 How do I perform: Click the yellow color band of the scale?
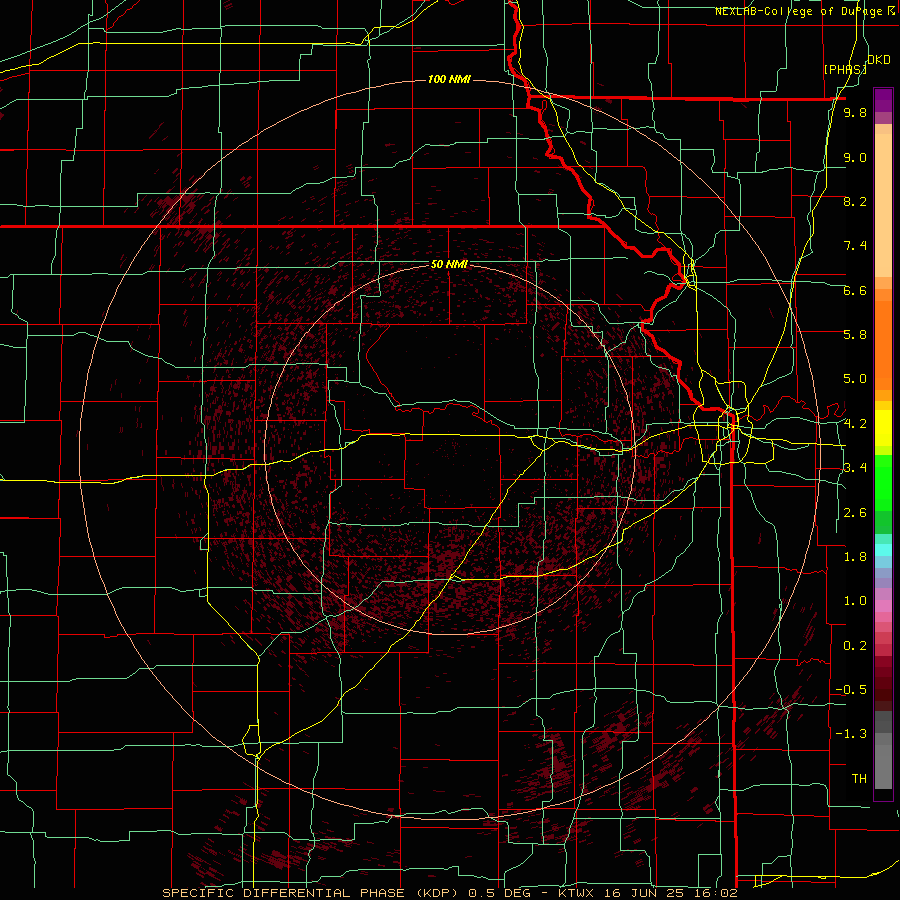pos(883,428)
